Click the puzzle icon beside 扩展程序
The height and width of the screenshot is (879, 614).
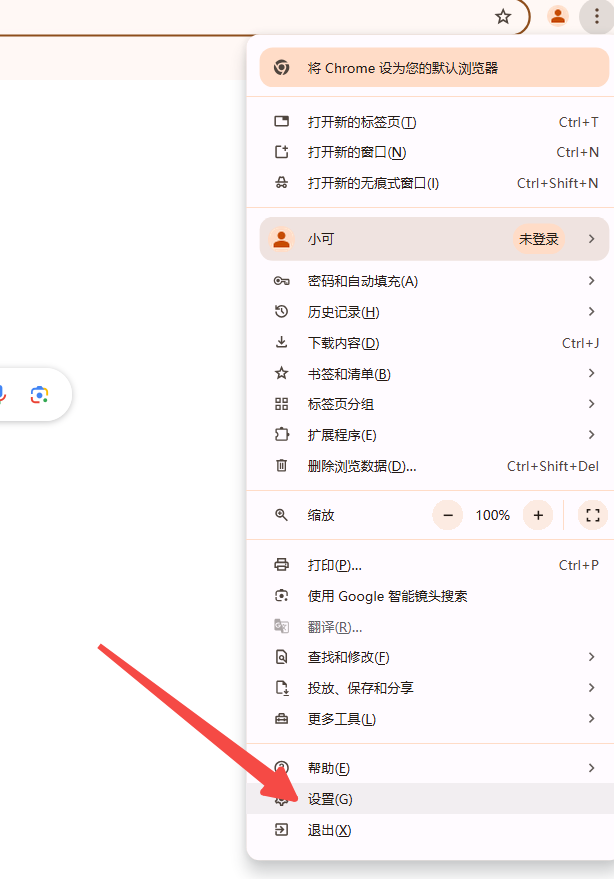click(x=281, y=435)
